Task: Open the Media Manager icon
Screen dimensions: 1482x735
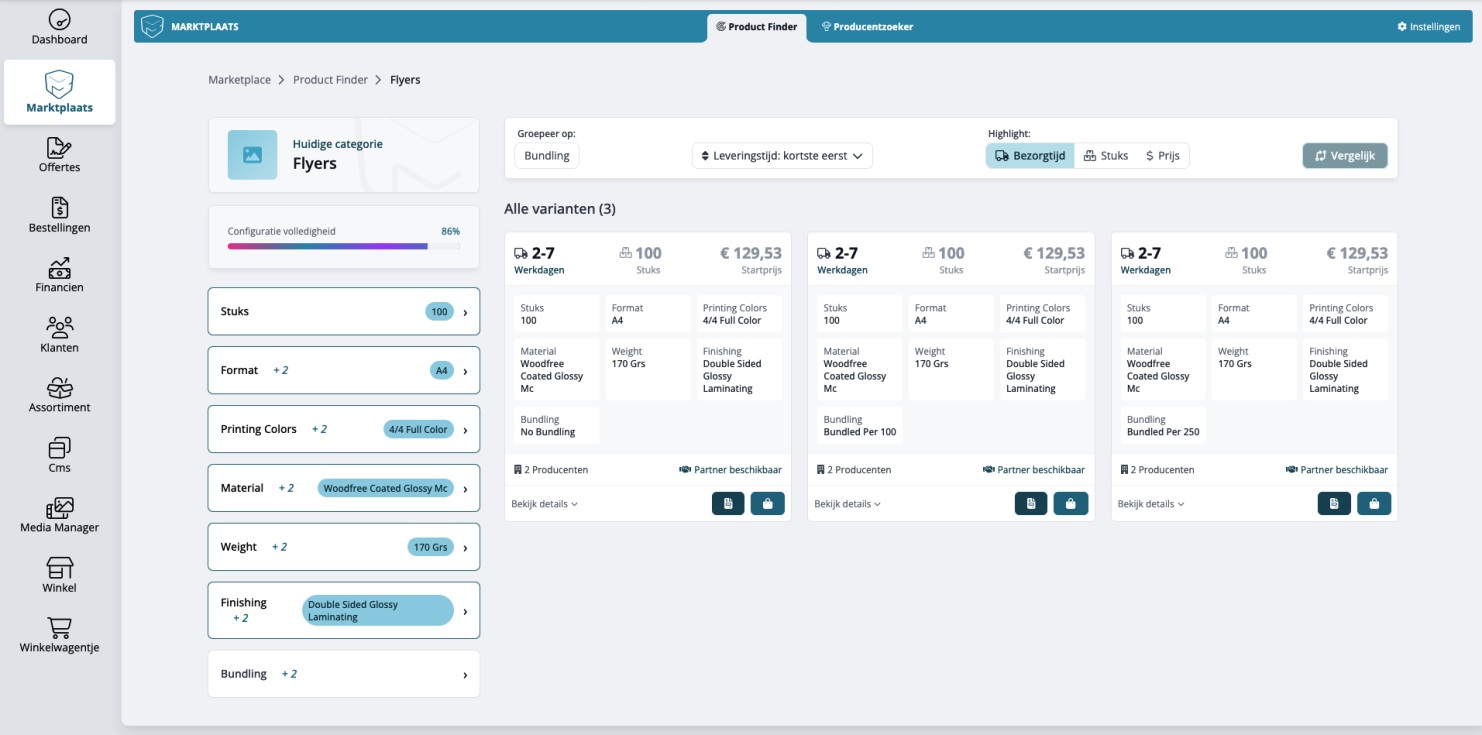Action: coord(59,515)
